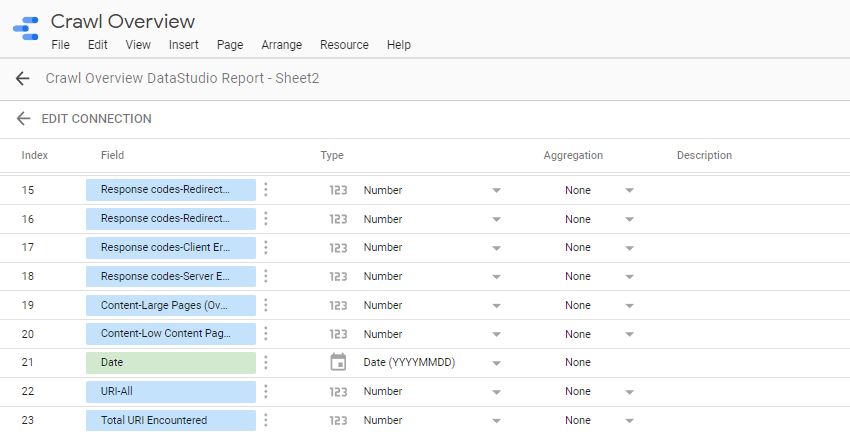Screen dimensions: 850x434
Task: Open the Resource menu
Action: 344,45
